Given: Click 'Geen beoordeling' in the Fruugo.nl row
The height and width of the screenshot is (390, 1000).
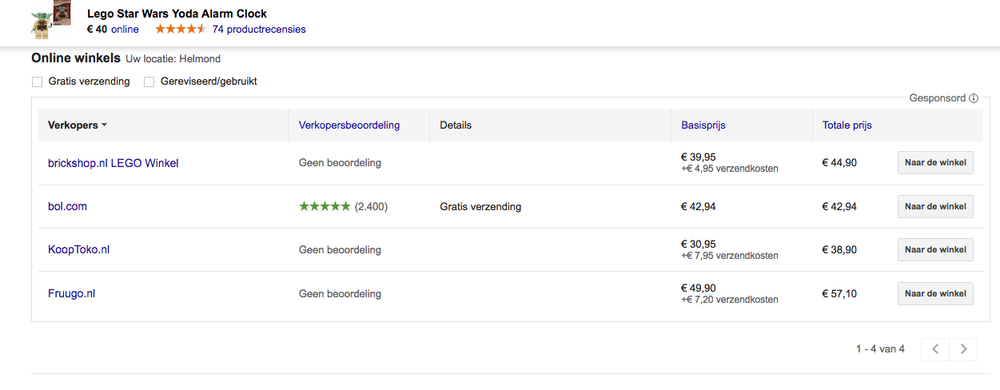Looking at the screenshot, I should pos(340,294).
